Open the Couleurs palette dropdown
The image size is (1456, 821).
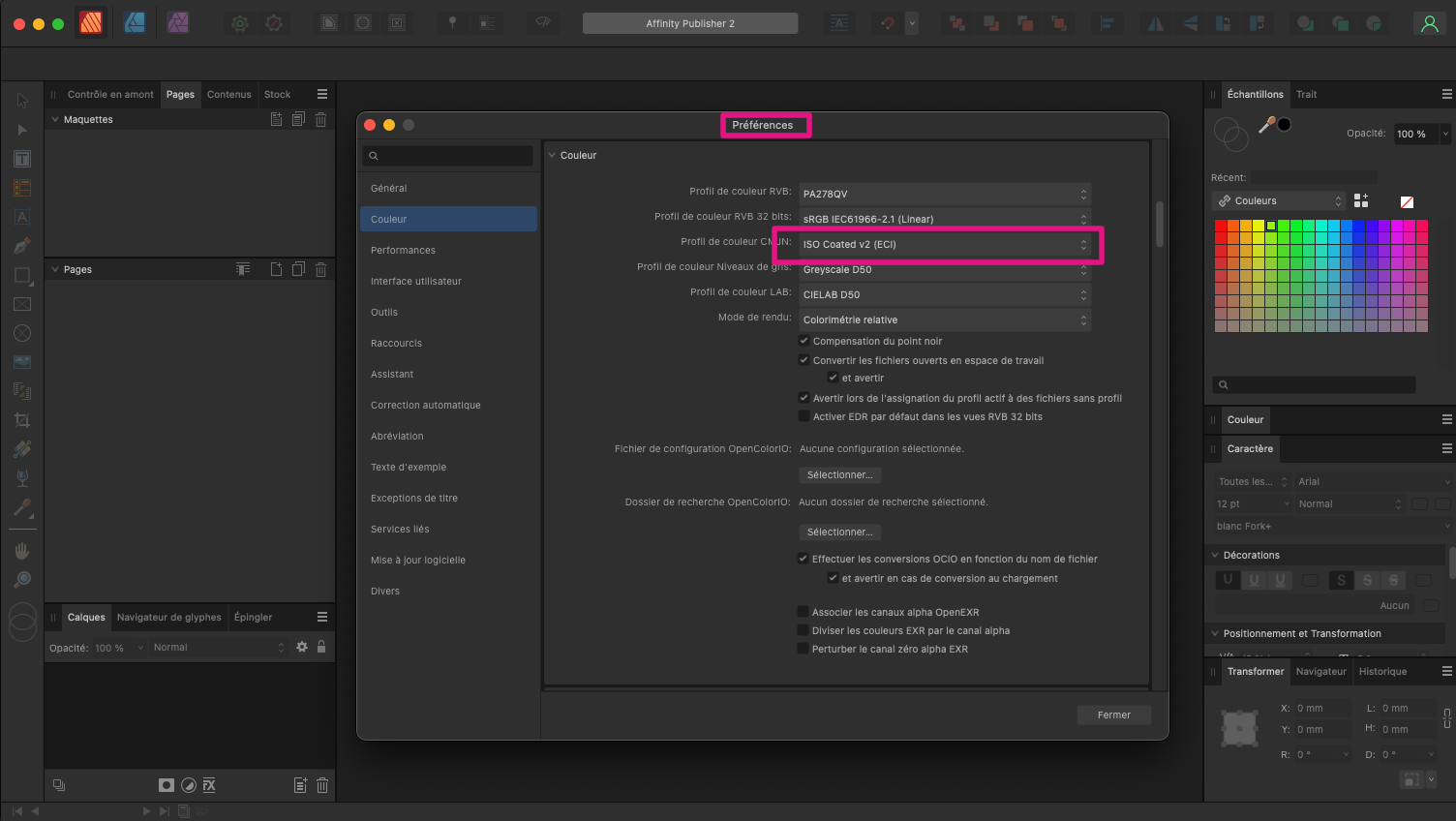coord(1279,200)
